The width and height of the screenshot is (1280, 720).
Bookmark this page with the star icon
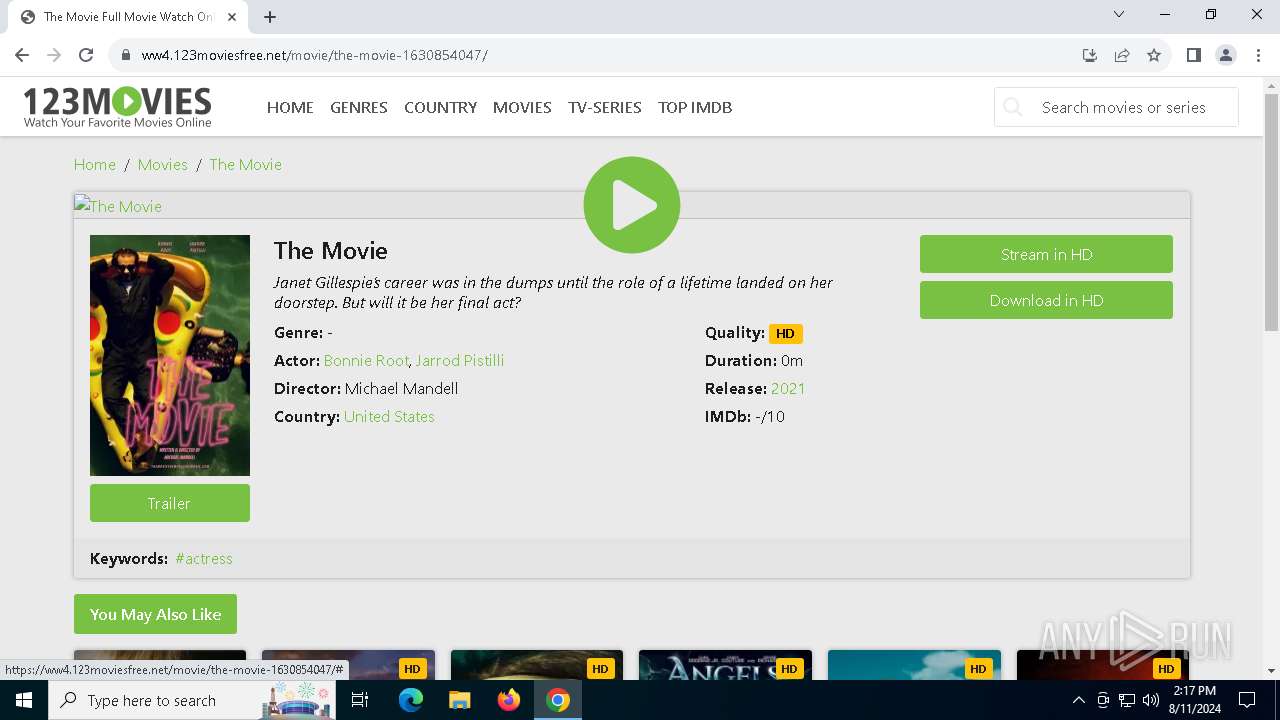click(x=1154, y=55)
